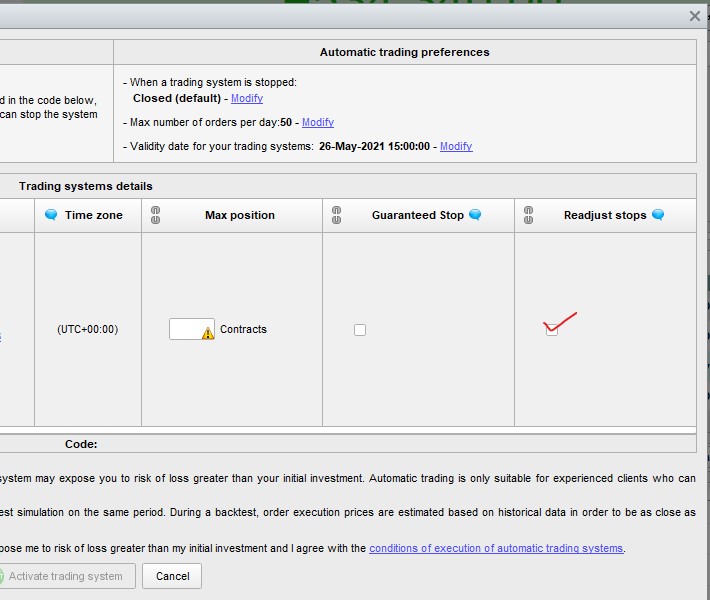The image size is (710, 600).
Task: Click the Time zone column header
Action: point(93,215)
